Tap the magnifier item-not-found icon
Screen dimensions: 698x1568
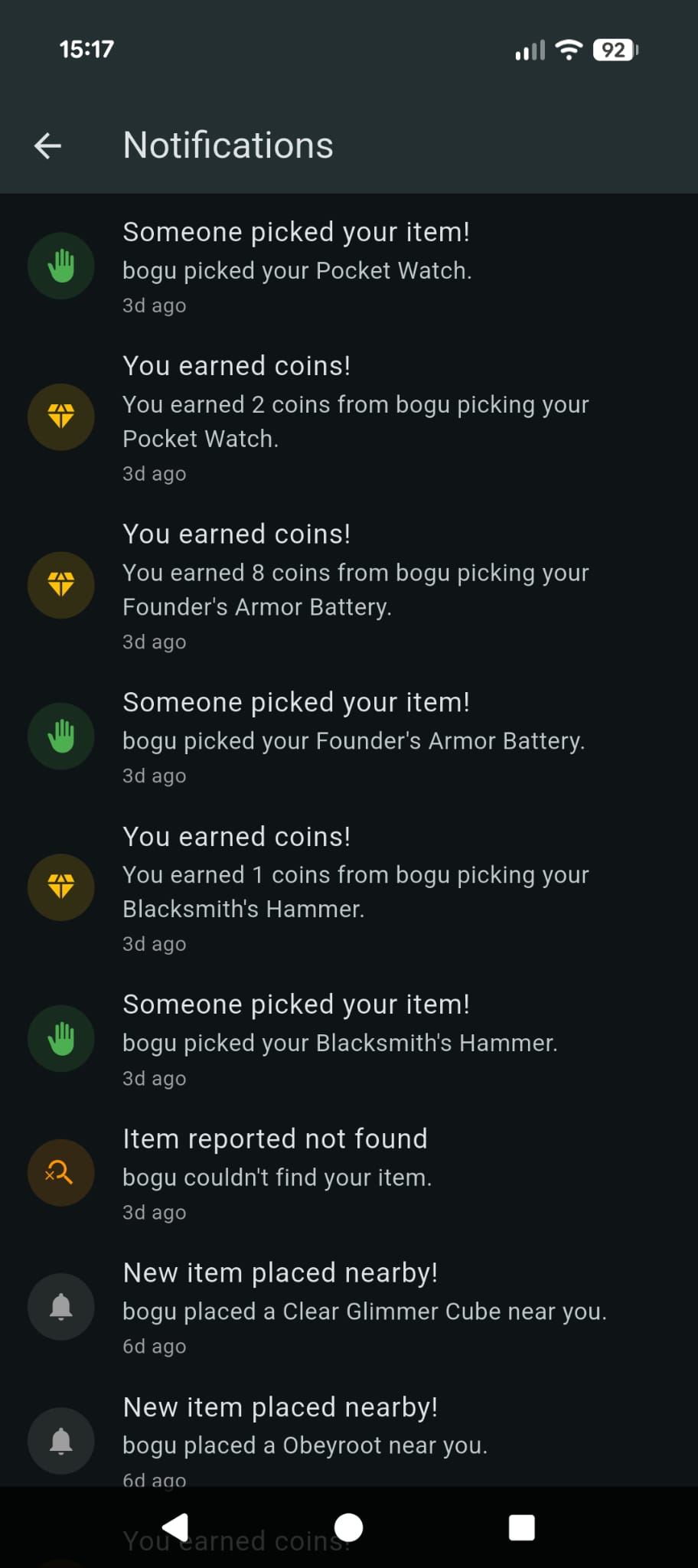click(x=61, y=1173)
